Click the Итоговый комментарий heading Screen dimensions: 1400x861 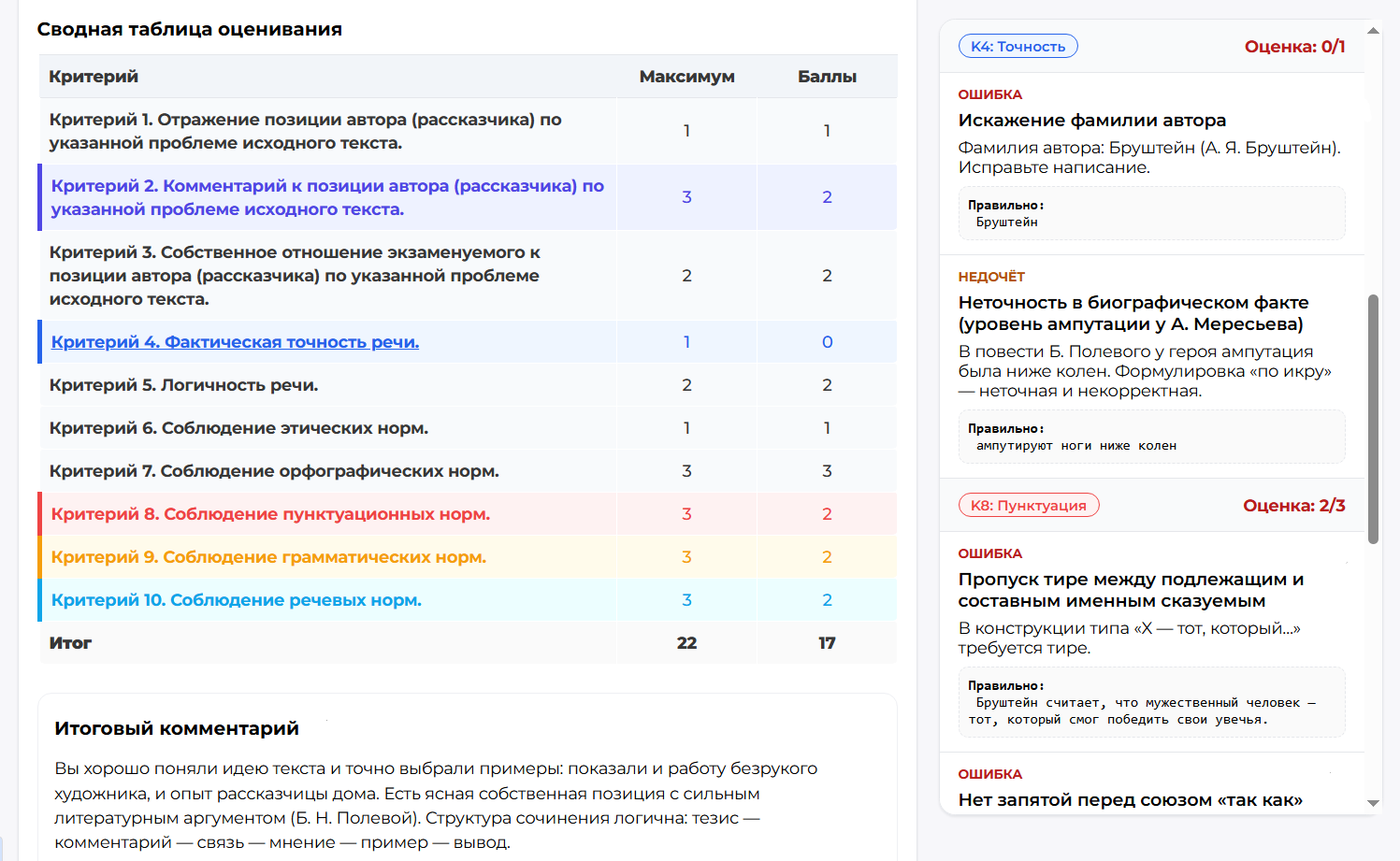point(177,728)
